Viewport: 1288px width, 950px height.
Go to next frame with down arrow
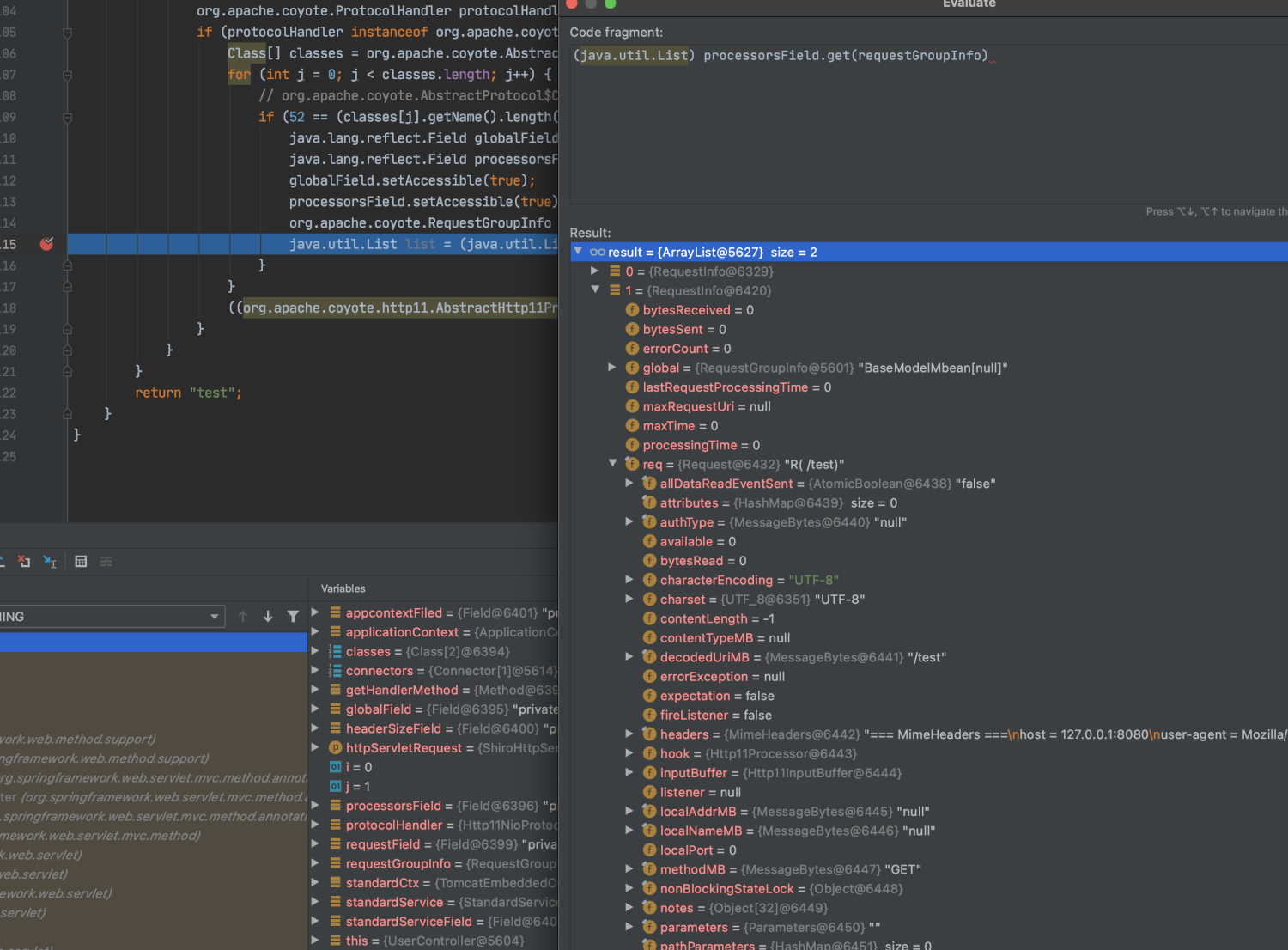(268, 617)
